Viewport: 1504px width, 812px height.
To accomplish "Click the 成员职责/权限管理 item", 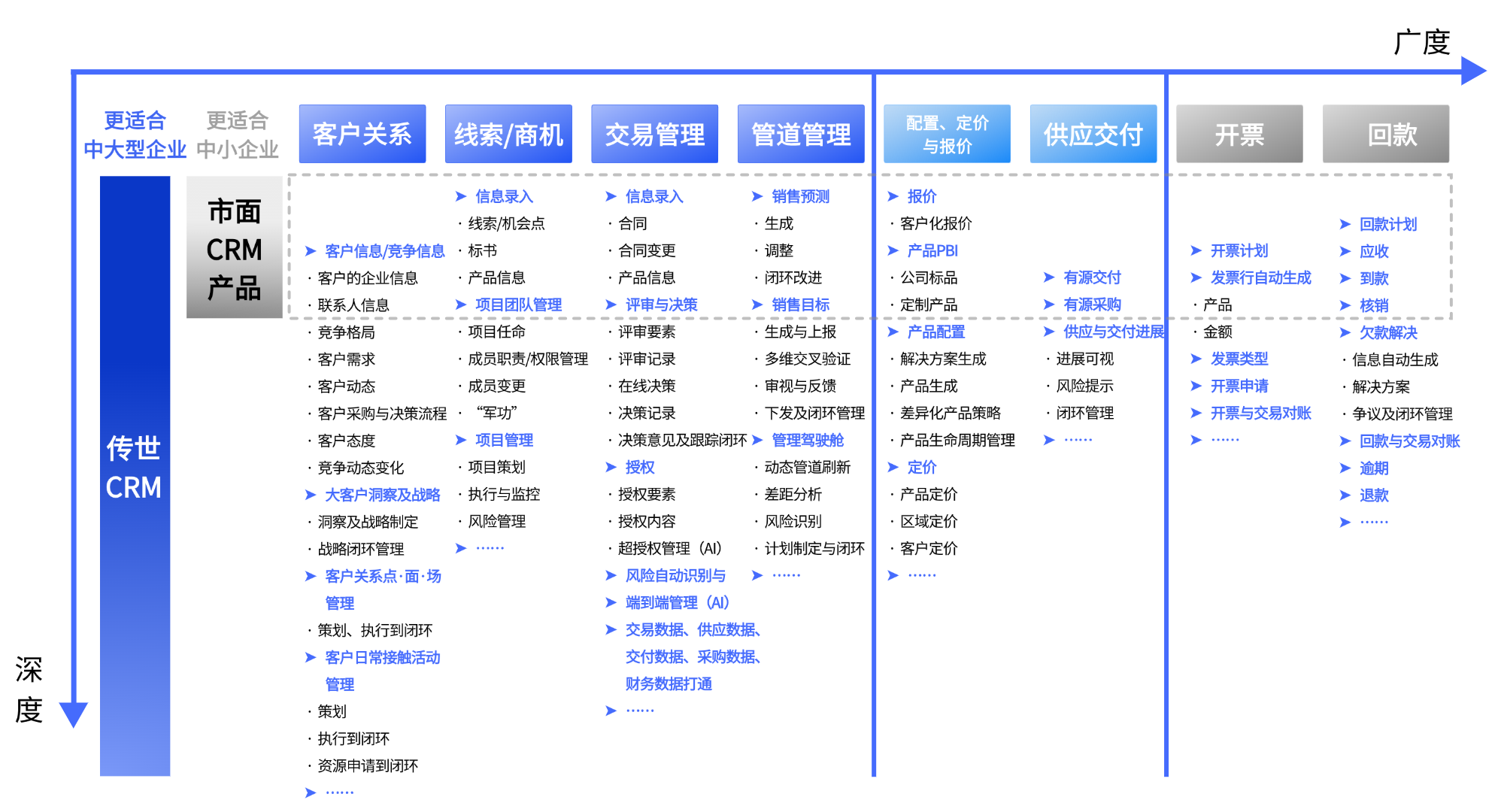I will click(x=528, y=359).
